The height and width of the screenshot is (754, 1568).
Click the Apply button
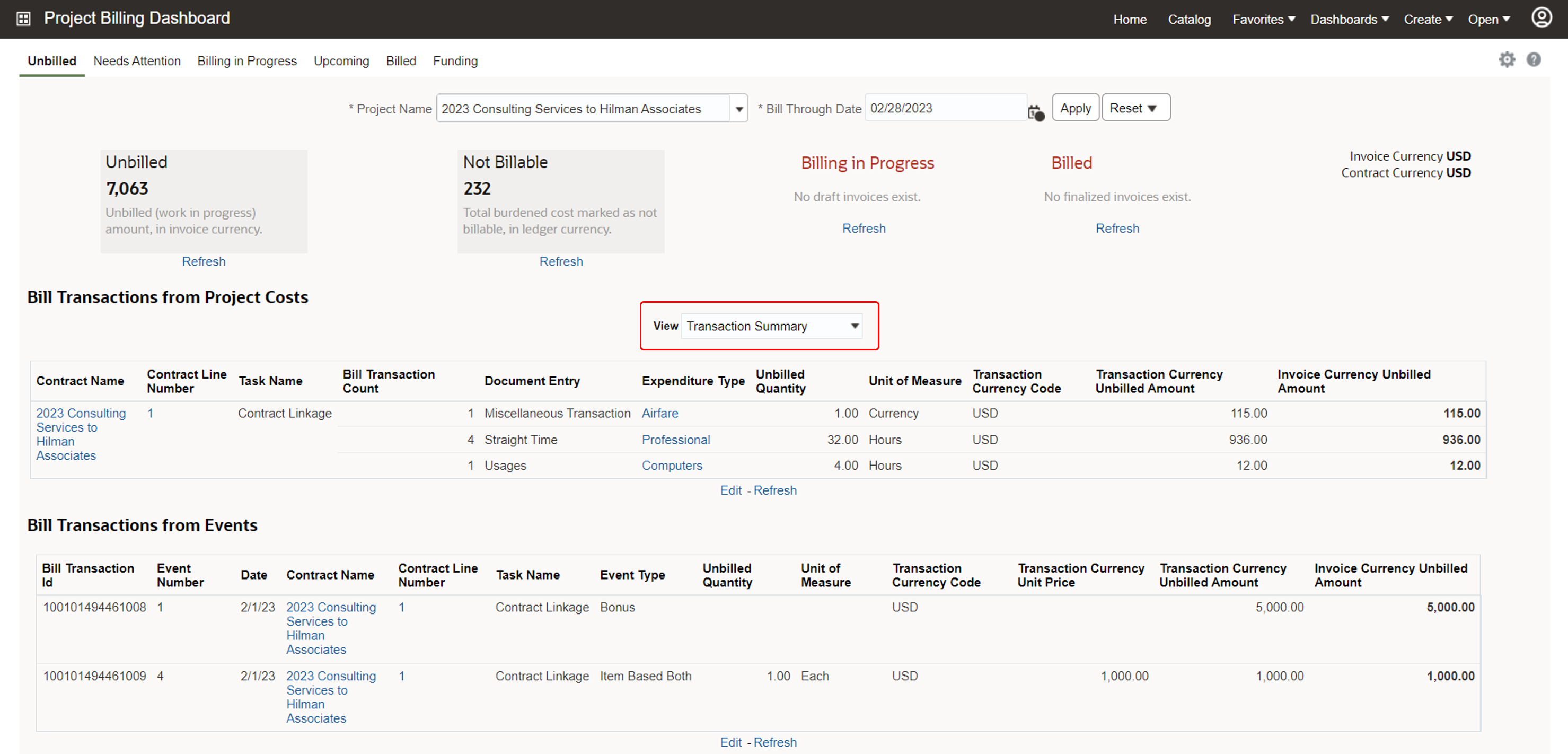(x=1076, y=107)
